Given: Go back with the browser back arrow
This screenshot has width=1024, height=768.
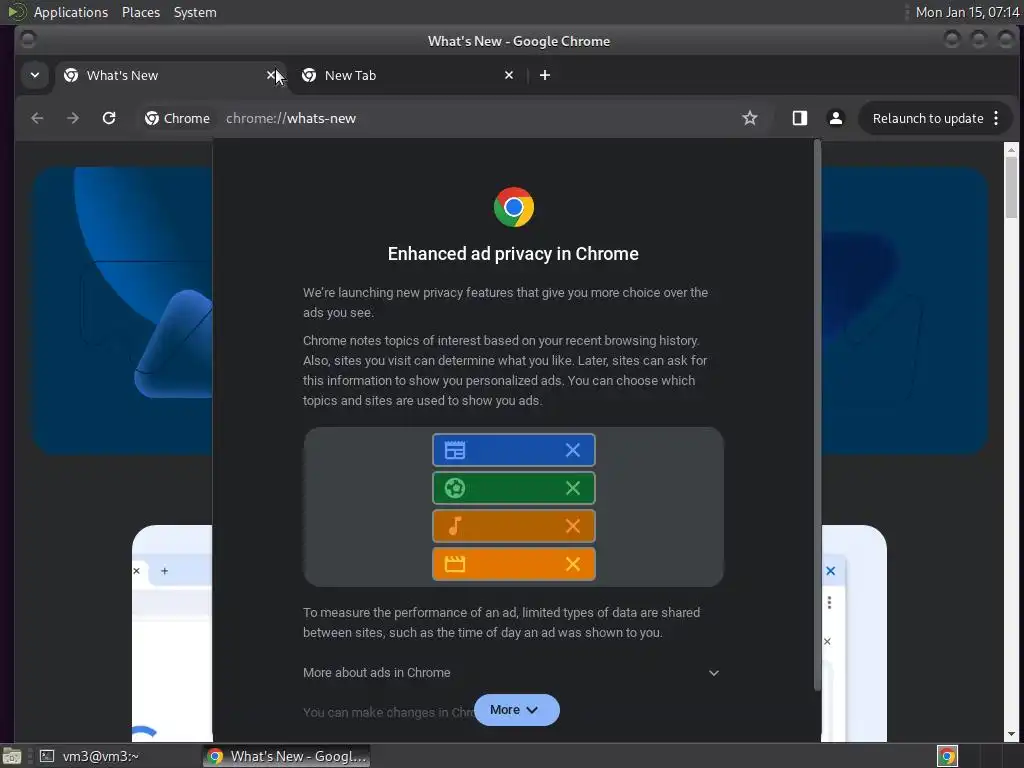Looking at the screenshot, I should 37,118.
